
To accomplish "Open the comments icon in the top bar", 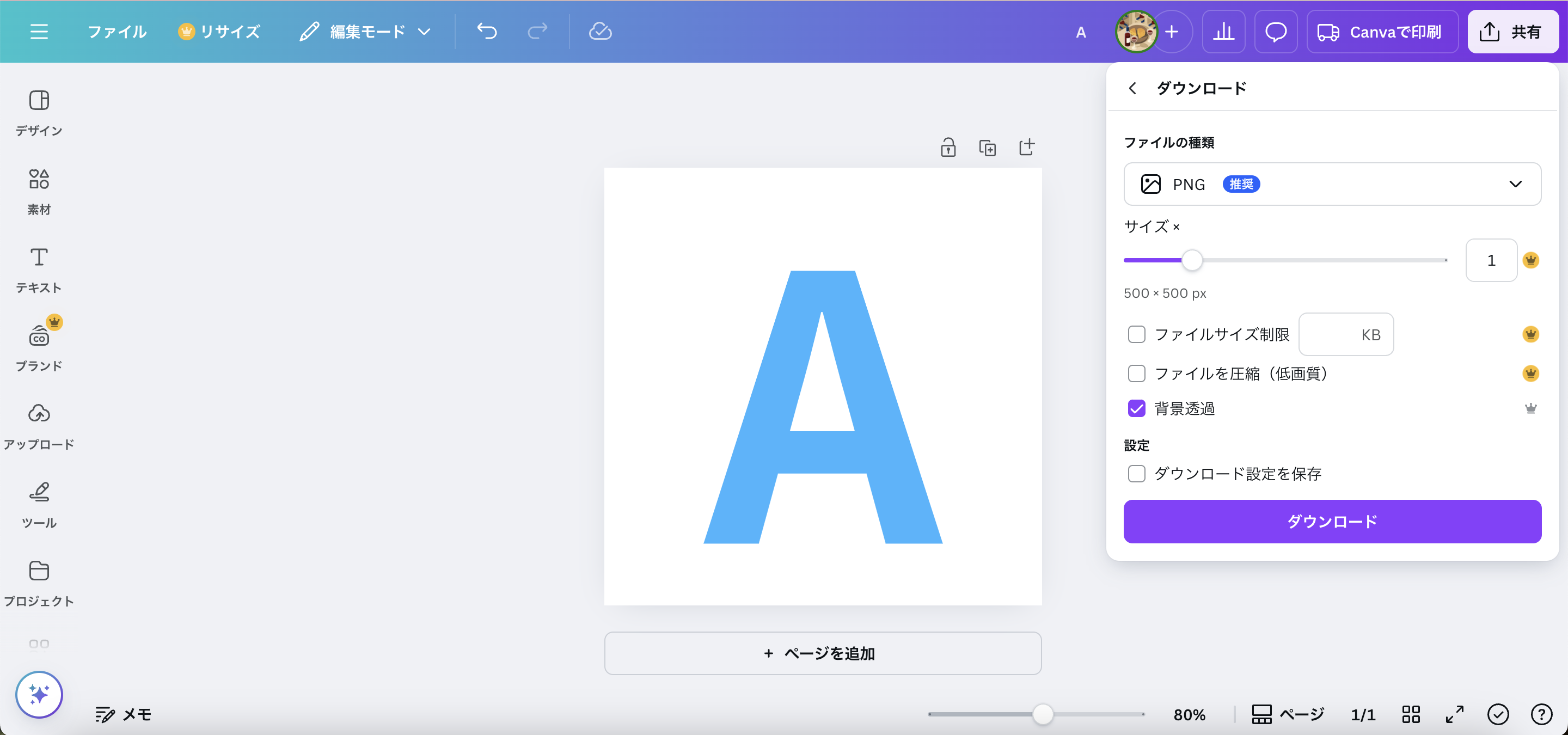I will 1276,32.
